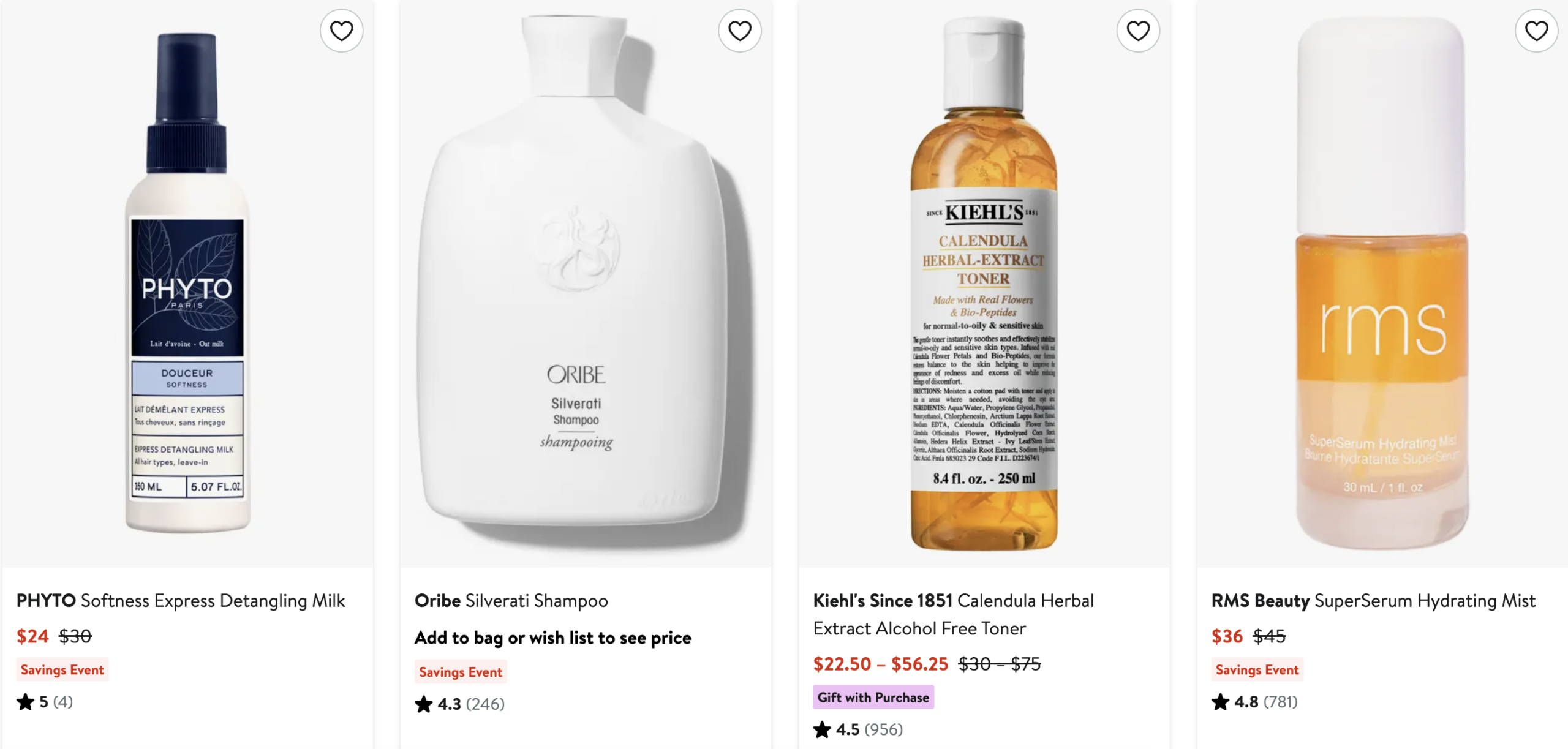The width and height of the screenshot is (1568, 749).
Task: Click 'Add to bag or wish list' price text
Action: (552, 638)
